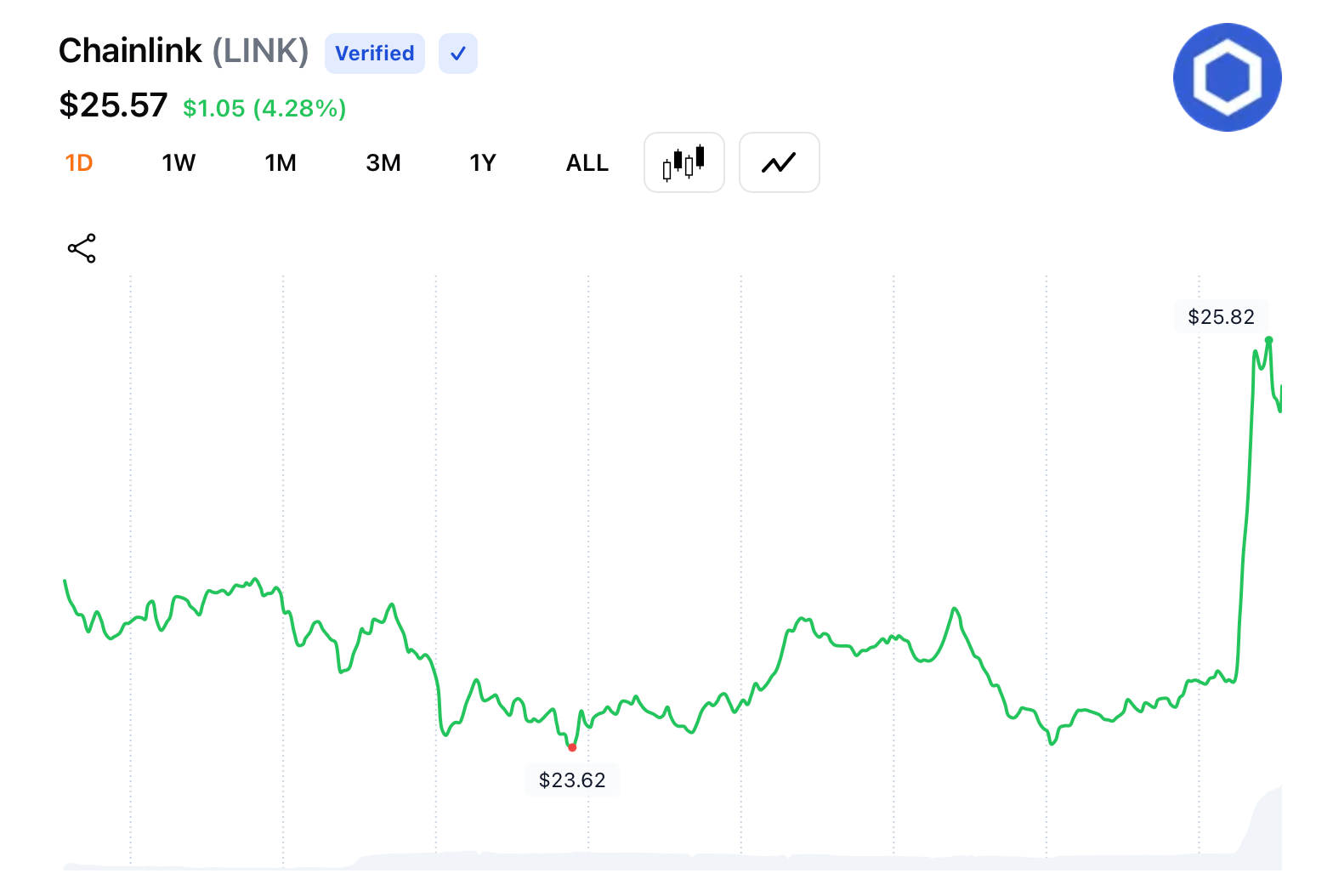Image resolution: width=1333 pixels, height=896 pixels.
Task: Click the Verified badge
Action: 375,54
